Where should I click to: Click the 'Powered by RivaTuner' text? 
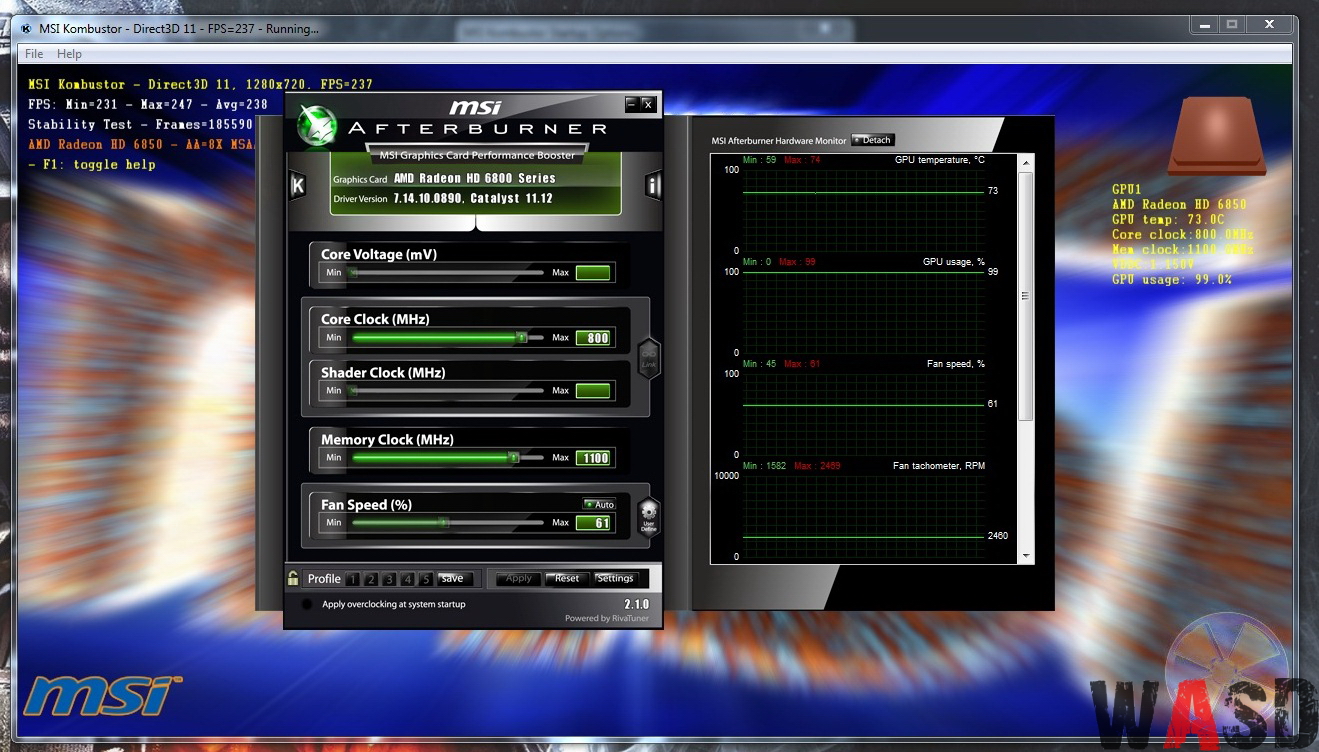607,618
